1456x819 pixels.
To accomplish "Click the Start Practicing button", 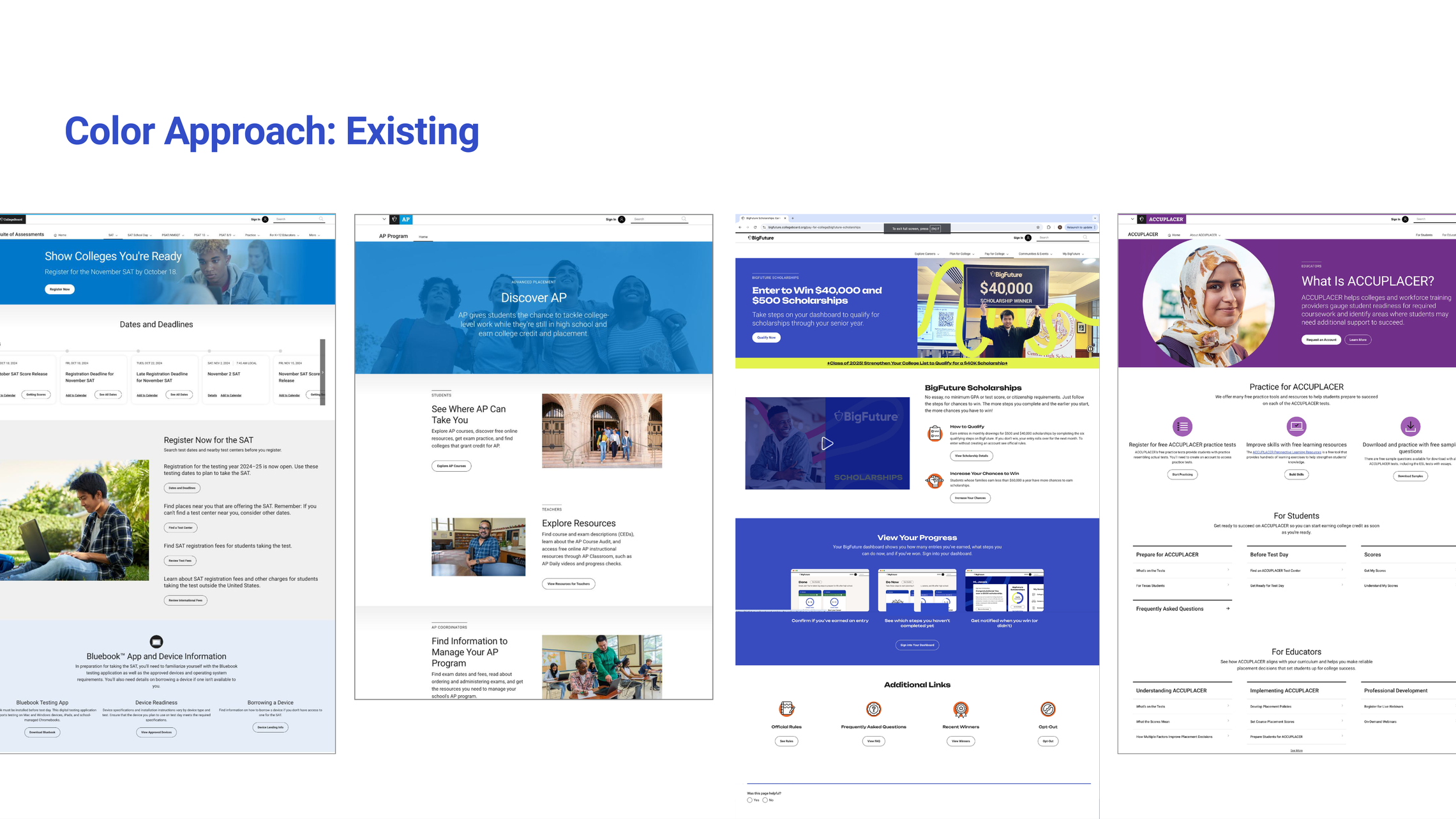I will 1182,474.
